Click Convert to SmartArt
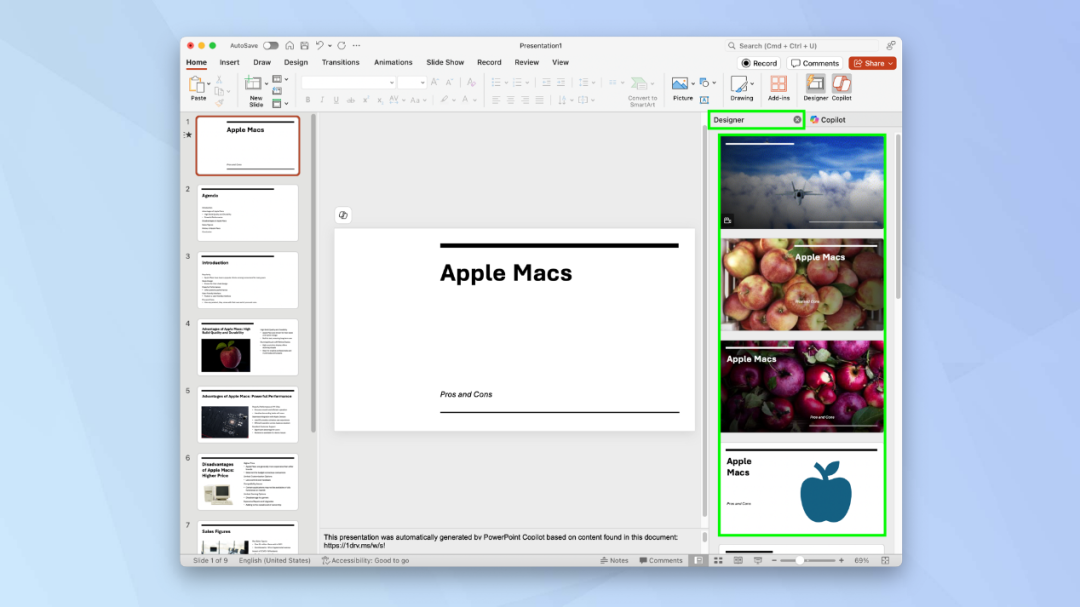This screenshot has width=1080, height=607. point(642,90)
